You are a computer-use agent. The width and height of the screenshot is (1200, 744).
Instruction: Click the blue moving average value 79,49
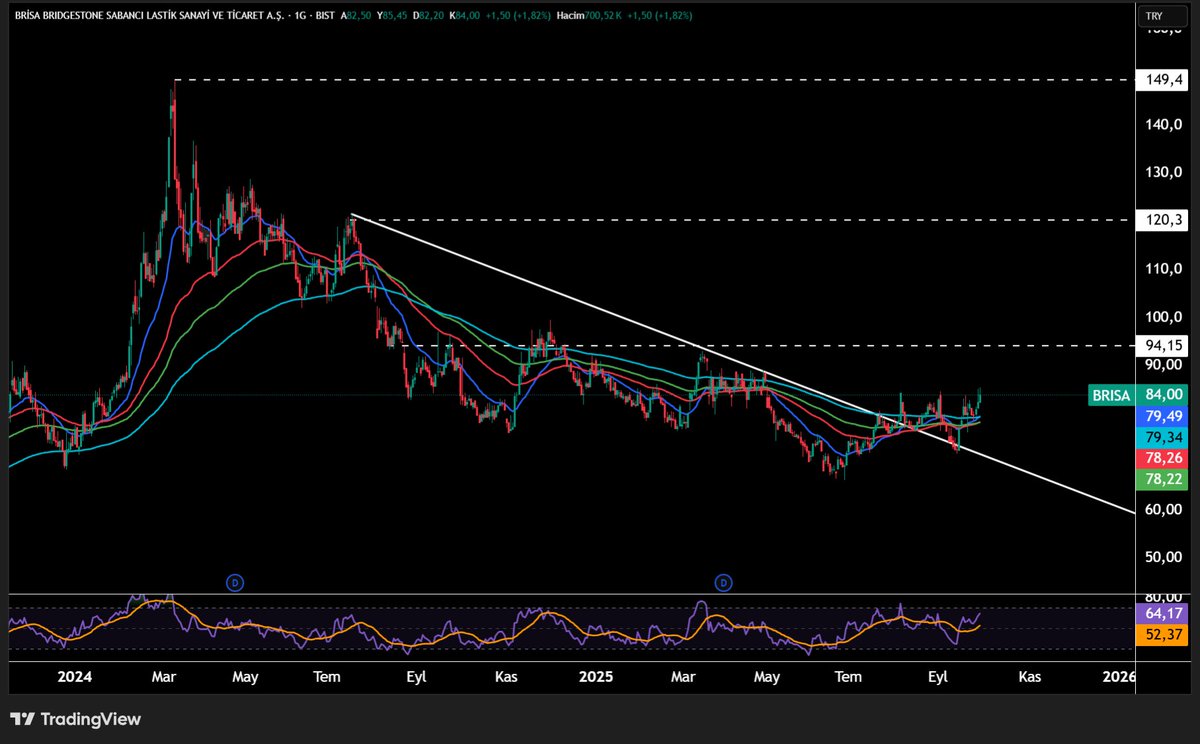click(1164, 416)
